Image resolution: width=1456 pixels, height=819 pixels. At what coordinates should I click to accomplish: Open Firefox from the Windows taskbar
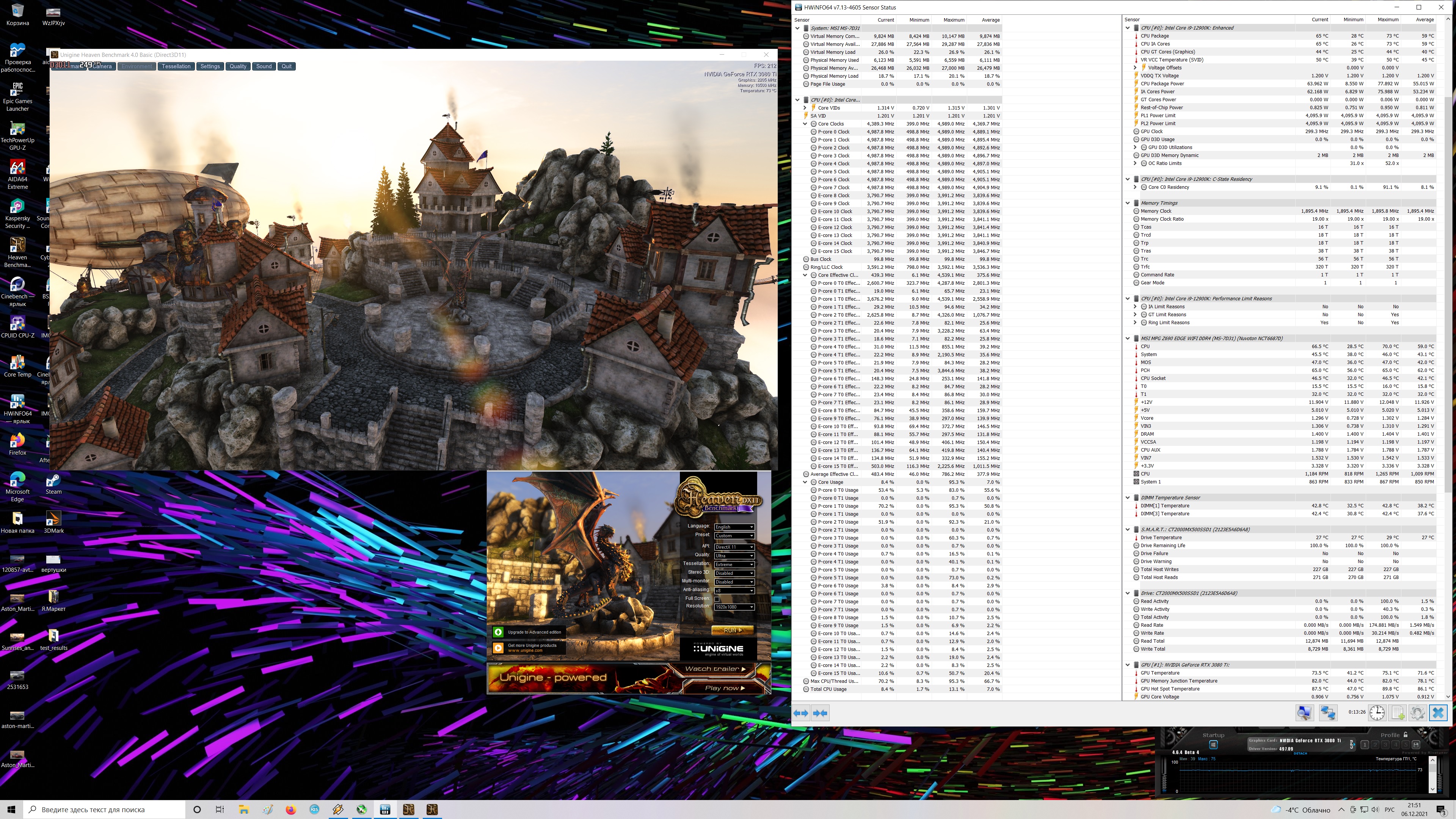tap(290, 810)
